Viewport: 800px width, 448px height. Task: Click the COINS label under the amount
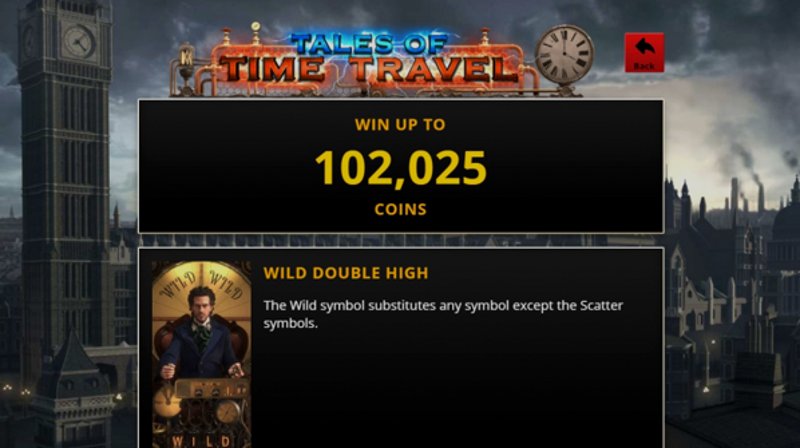[x=401, y=209]
